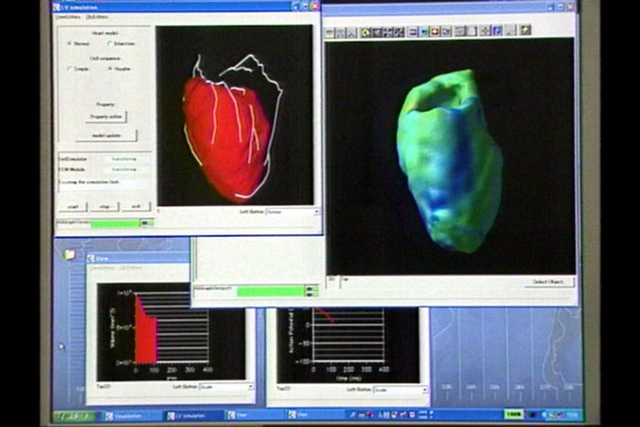Select the Normal heart model radio button
The image size is (640, 427).
coord(69,44)
